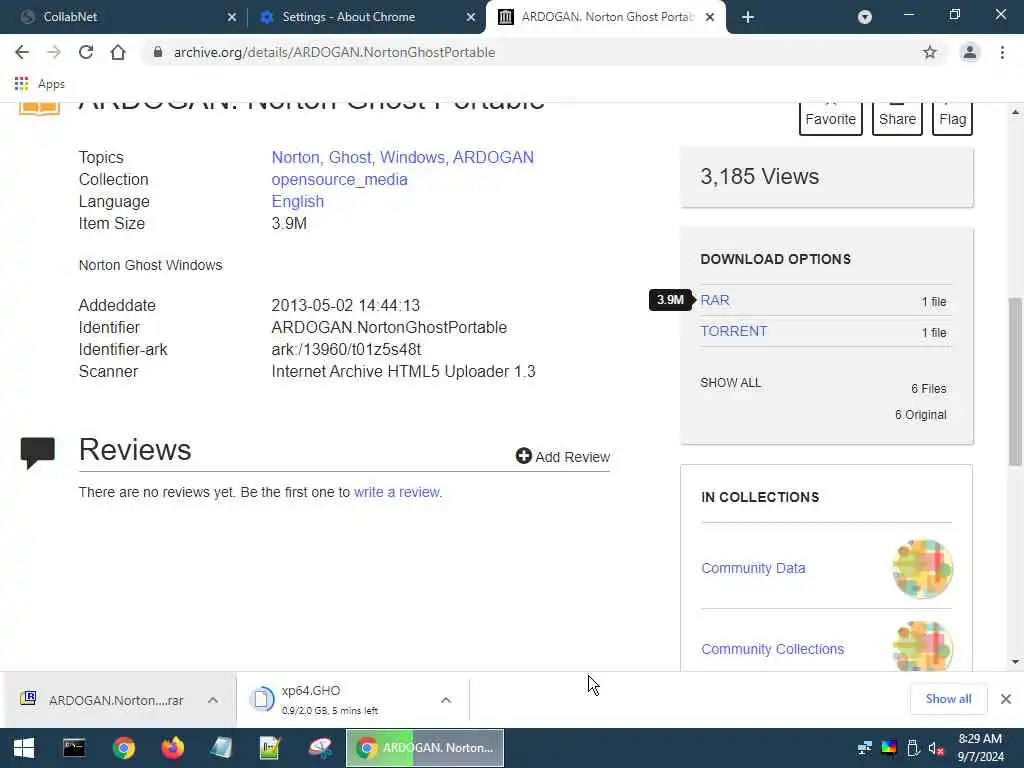This screenshot has width=1024, height=768.
Task: Close the ARDOGAN Norton Ghost Portable tab
Action: (710, 17)
